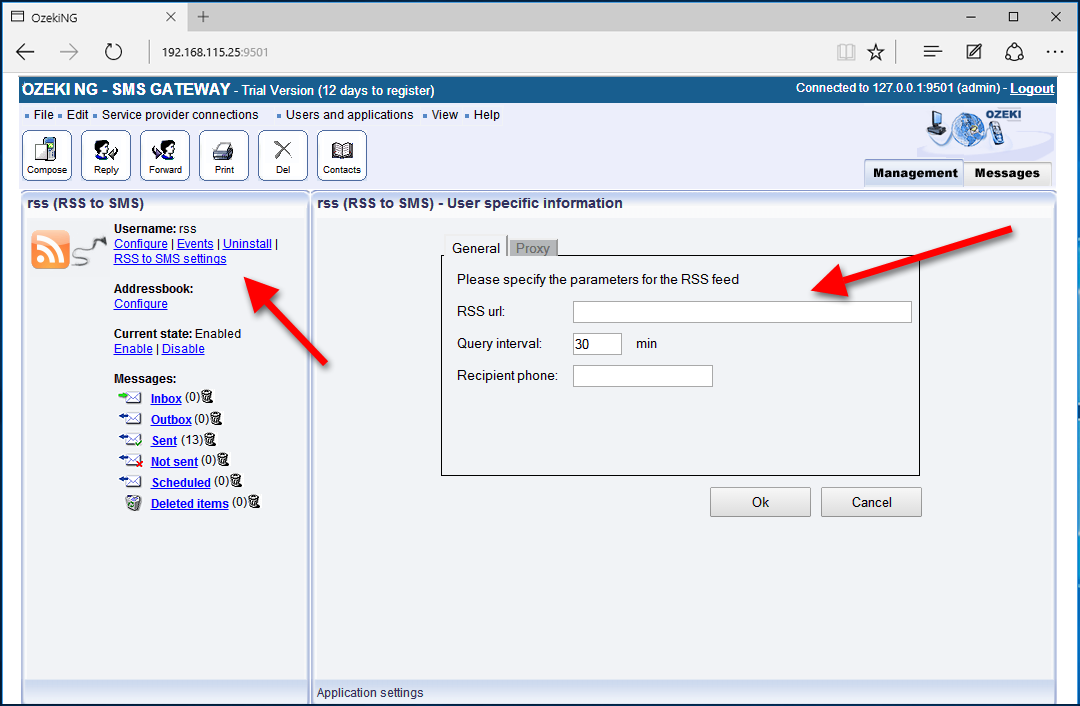1080x706 pixels.
Task: Click the Forward toolbar icon
Action: (165, 156)
